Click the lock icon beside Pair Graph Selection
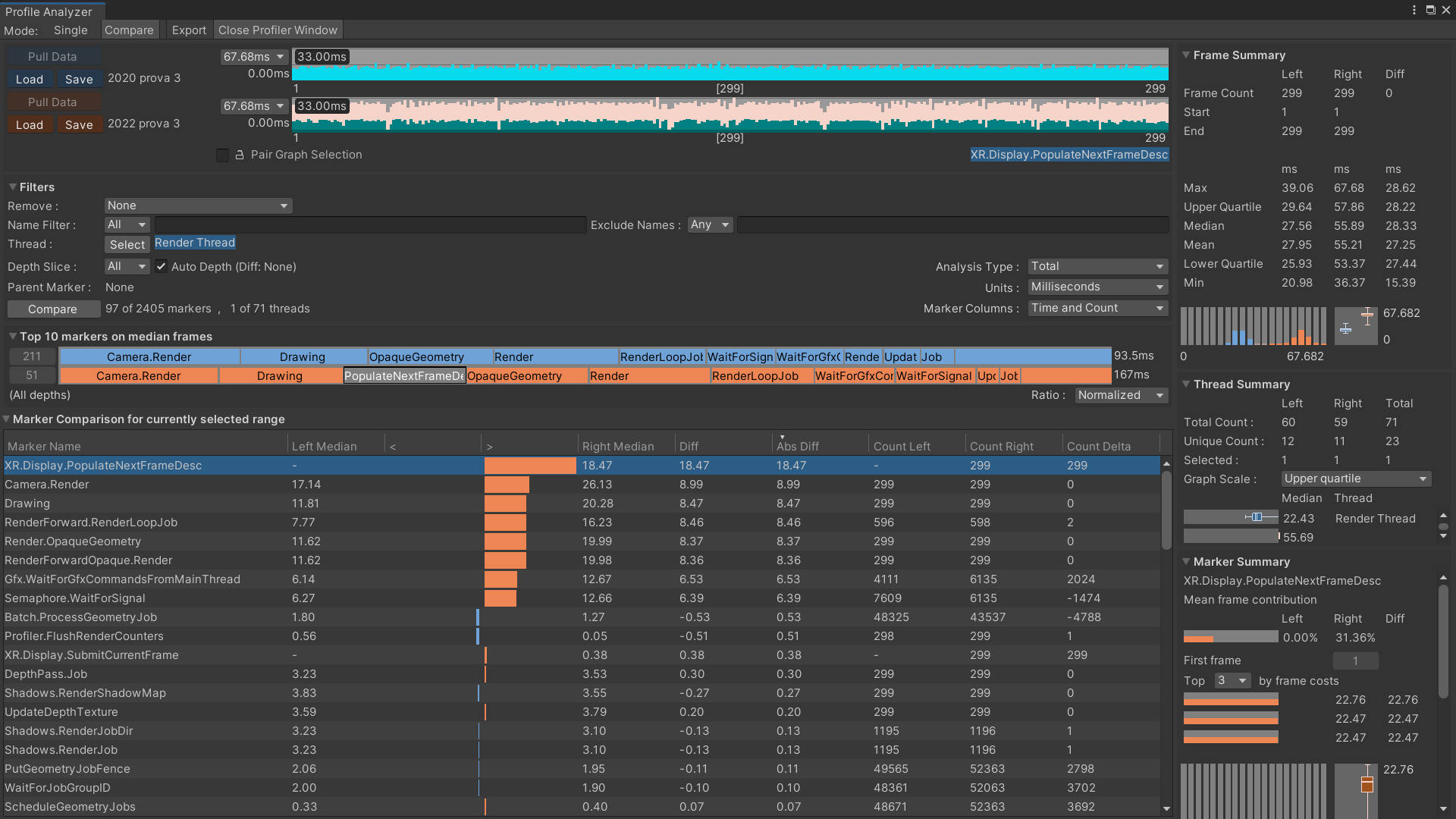The width and height of the screenshot is (1456, 819). [x=240, y=155]
